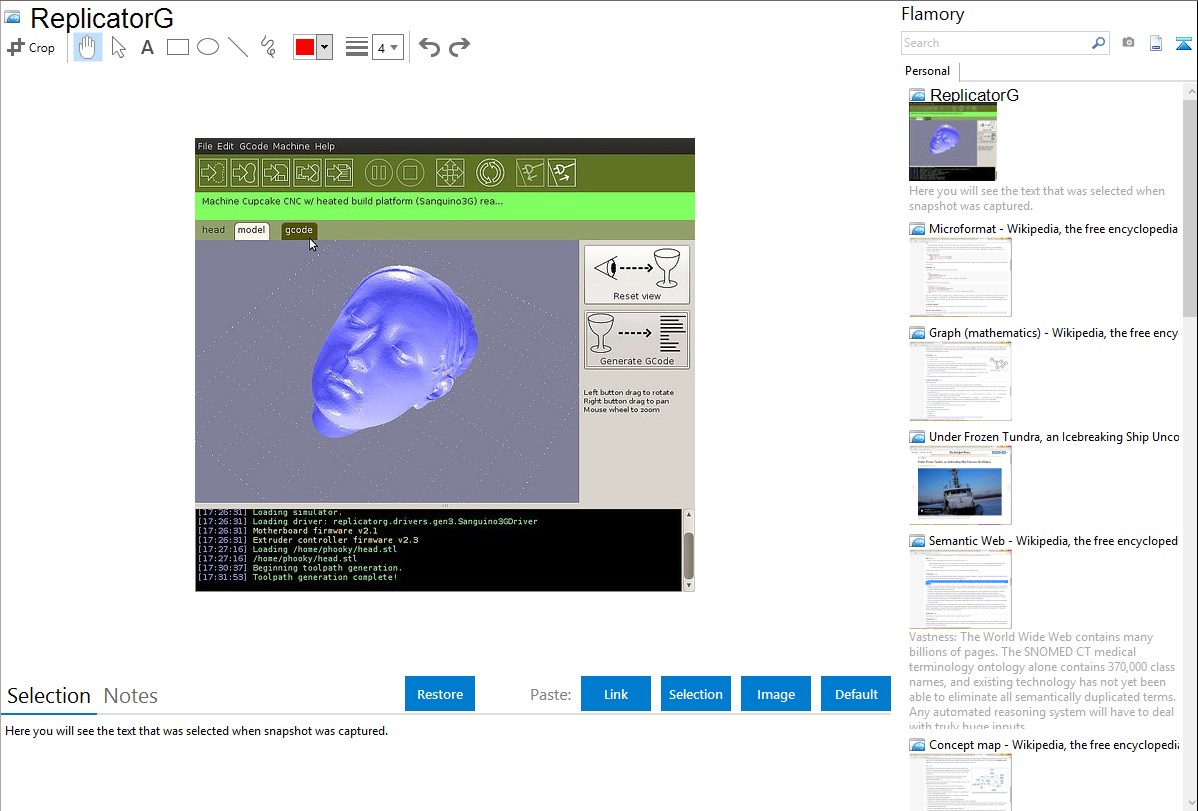Click the connect plug icon in ReplicatorG
The image size is (1198, 811).
click(529, 173)
